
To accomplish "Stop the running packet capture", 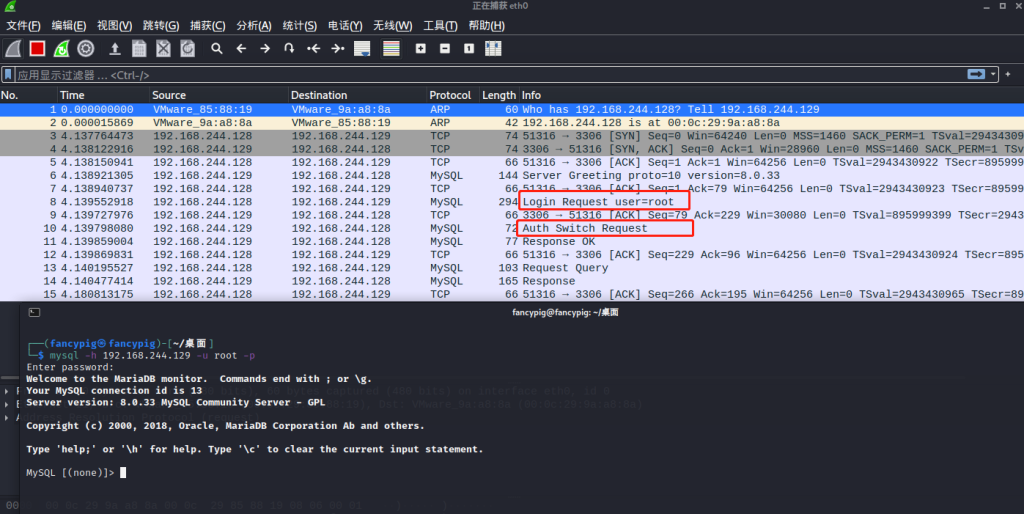I will pos(37,48).
